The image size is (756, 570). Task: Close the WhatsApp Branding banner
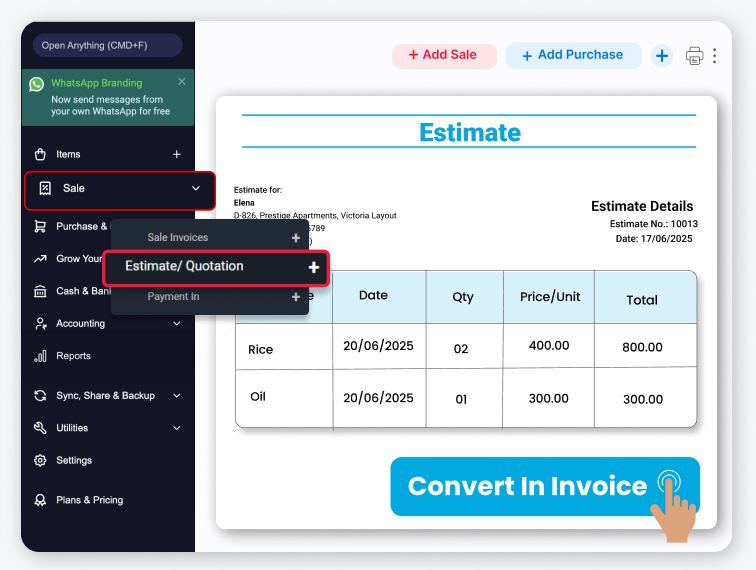coord(182,81)
